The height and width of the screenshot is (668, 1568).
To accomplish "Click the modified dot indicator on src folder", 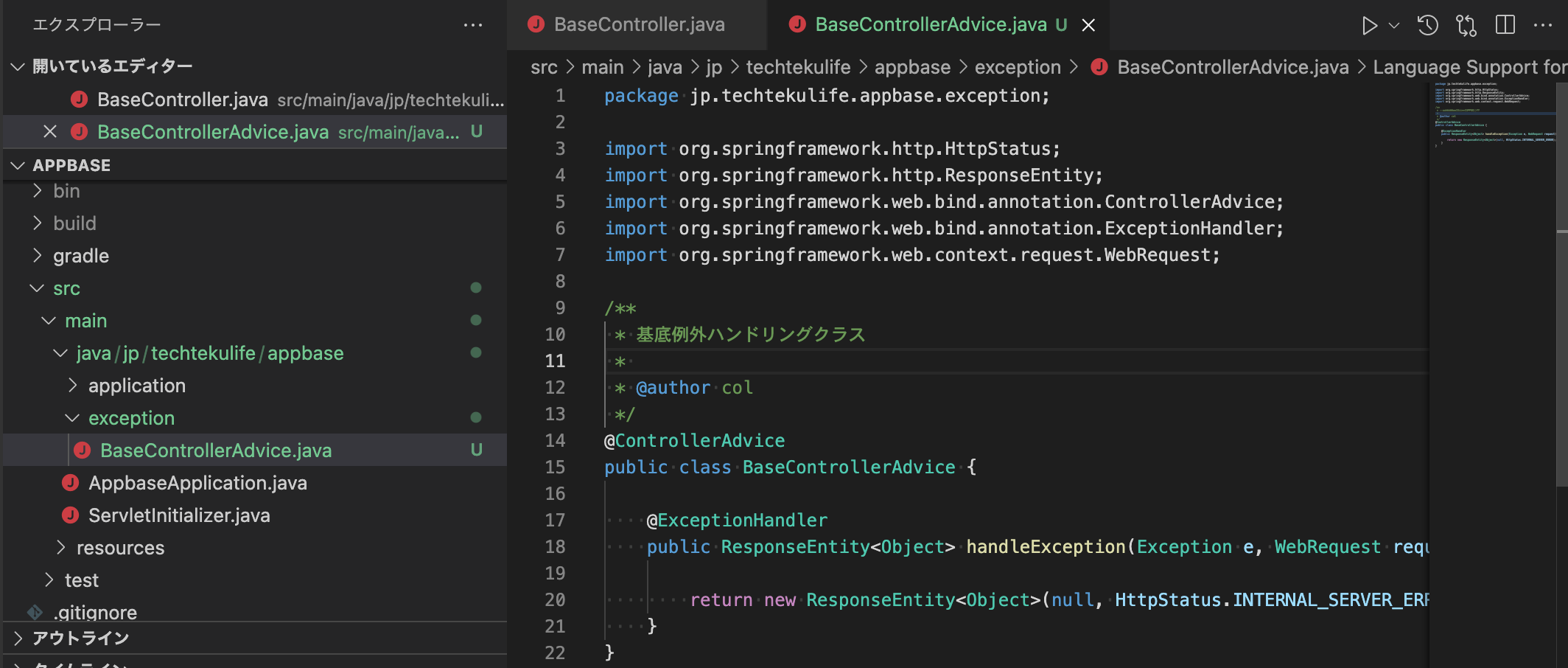I will pyautogui.click(x=476, y=288).
